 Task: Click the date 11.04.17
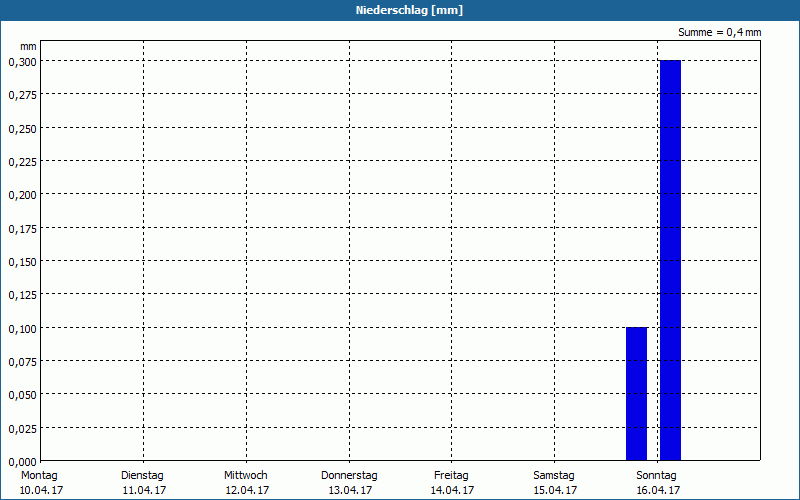click(144, 491)
